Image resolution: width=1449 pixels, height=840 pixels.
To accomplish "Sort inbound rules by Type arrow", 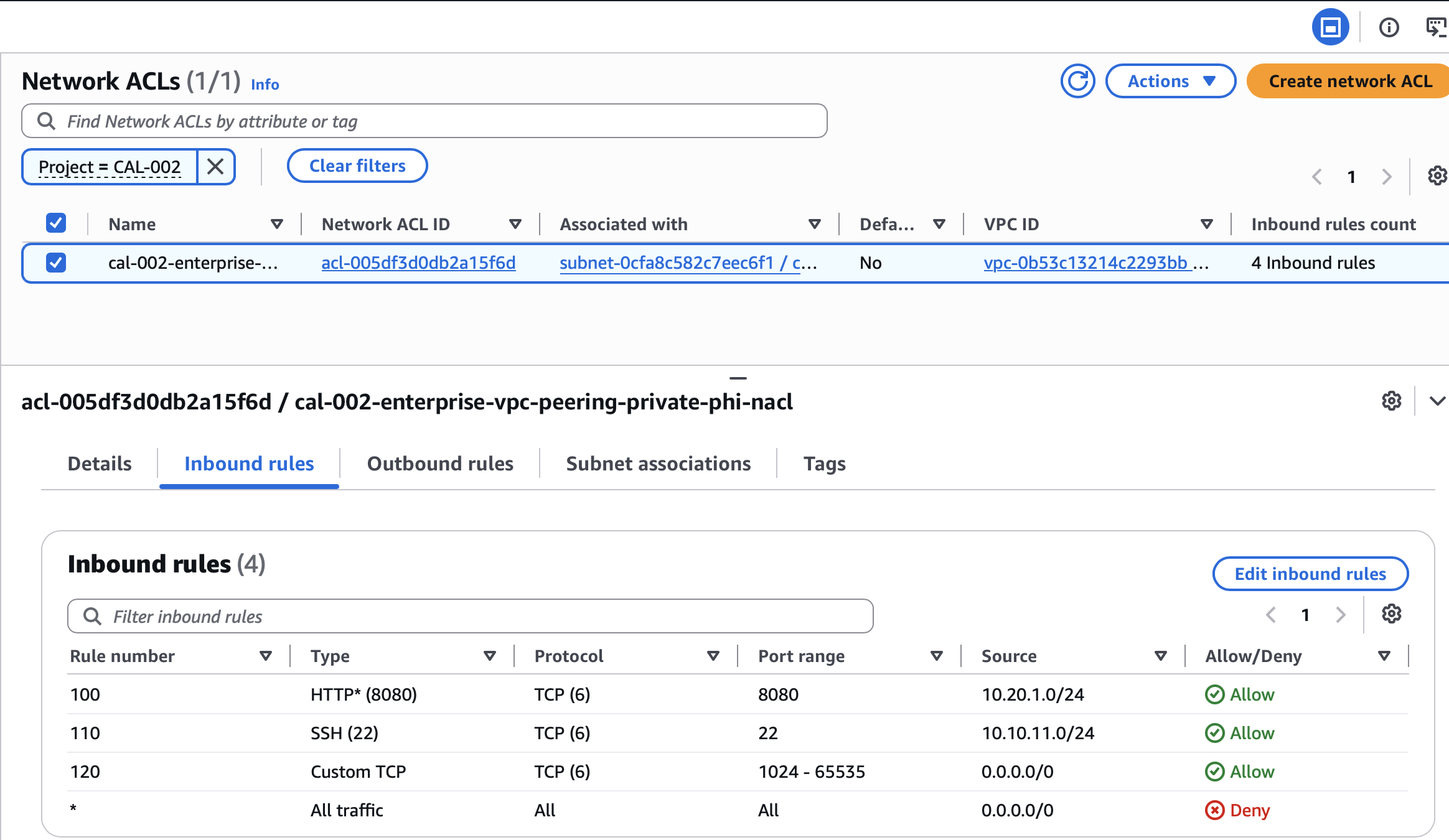I will click(x=490, y=656).
